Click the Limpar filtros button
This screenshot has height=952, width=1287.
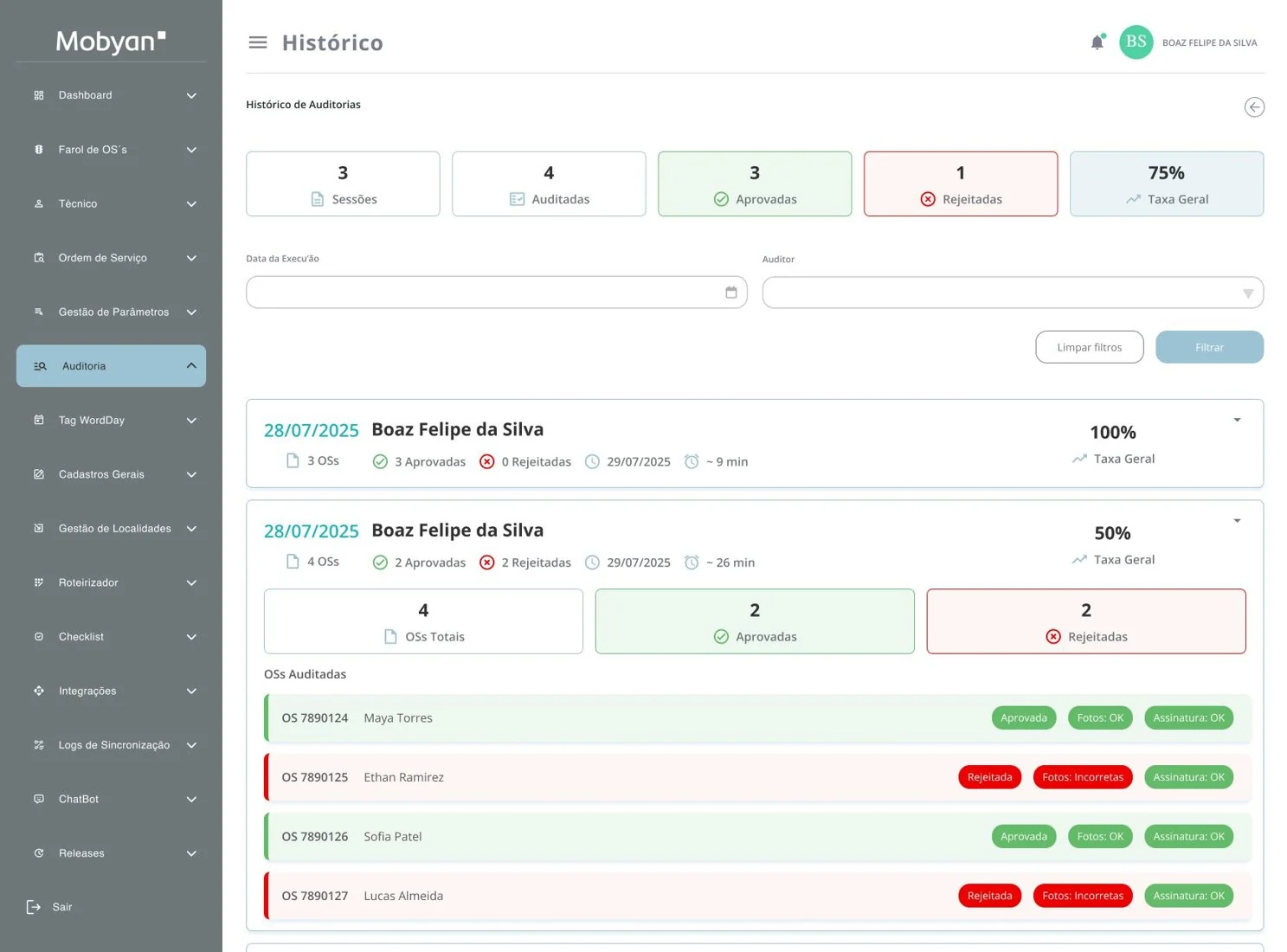click(1090, 347)
